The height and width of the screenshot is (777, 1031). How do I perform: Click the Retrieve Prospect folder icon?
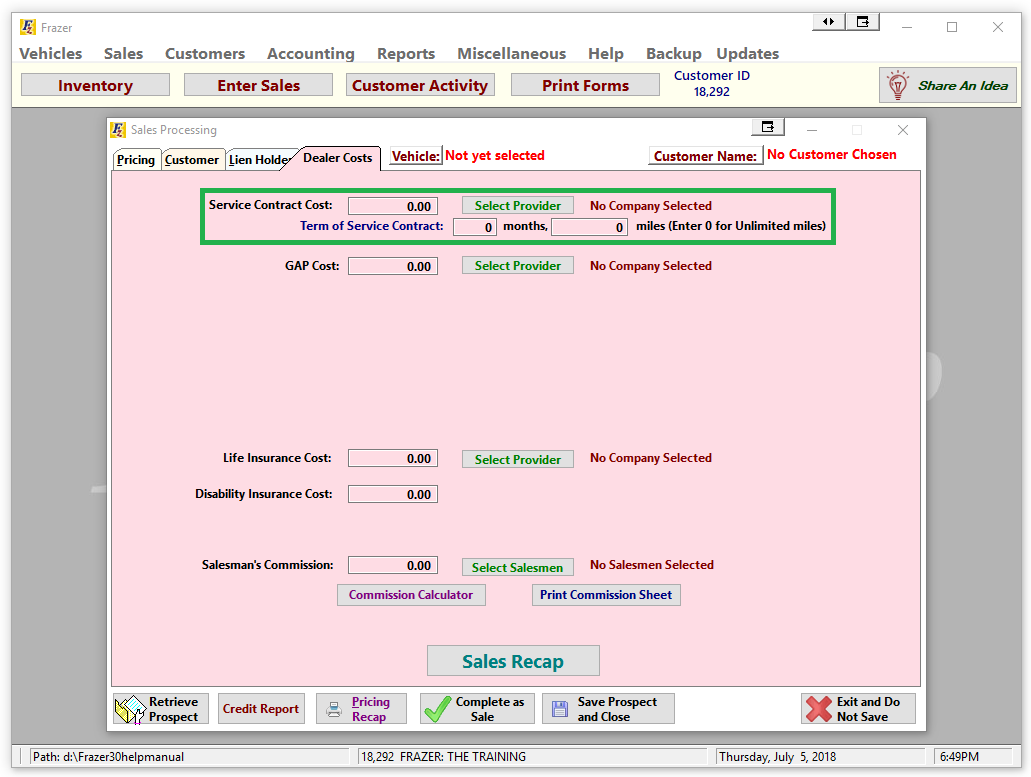coord(130,709)
